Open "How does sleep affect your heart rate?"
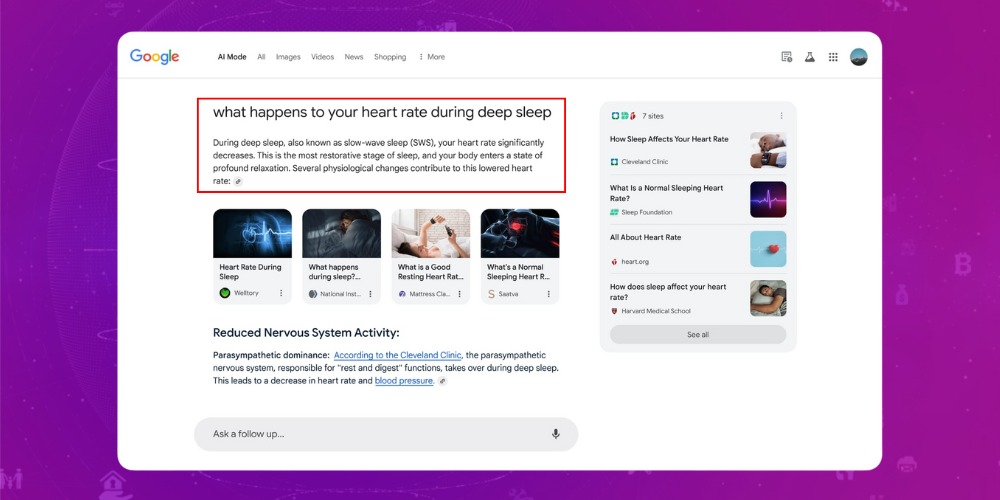The width and height of the screenshot is (1000, 500). click(x=668, y=292)
